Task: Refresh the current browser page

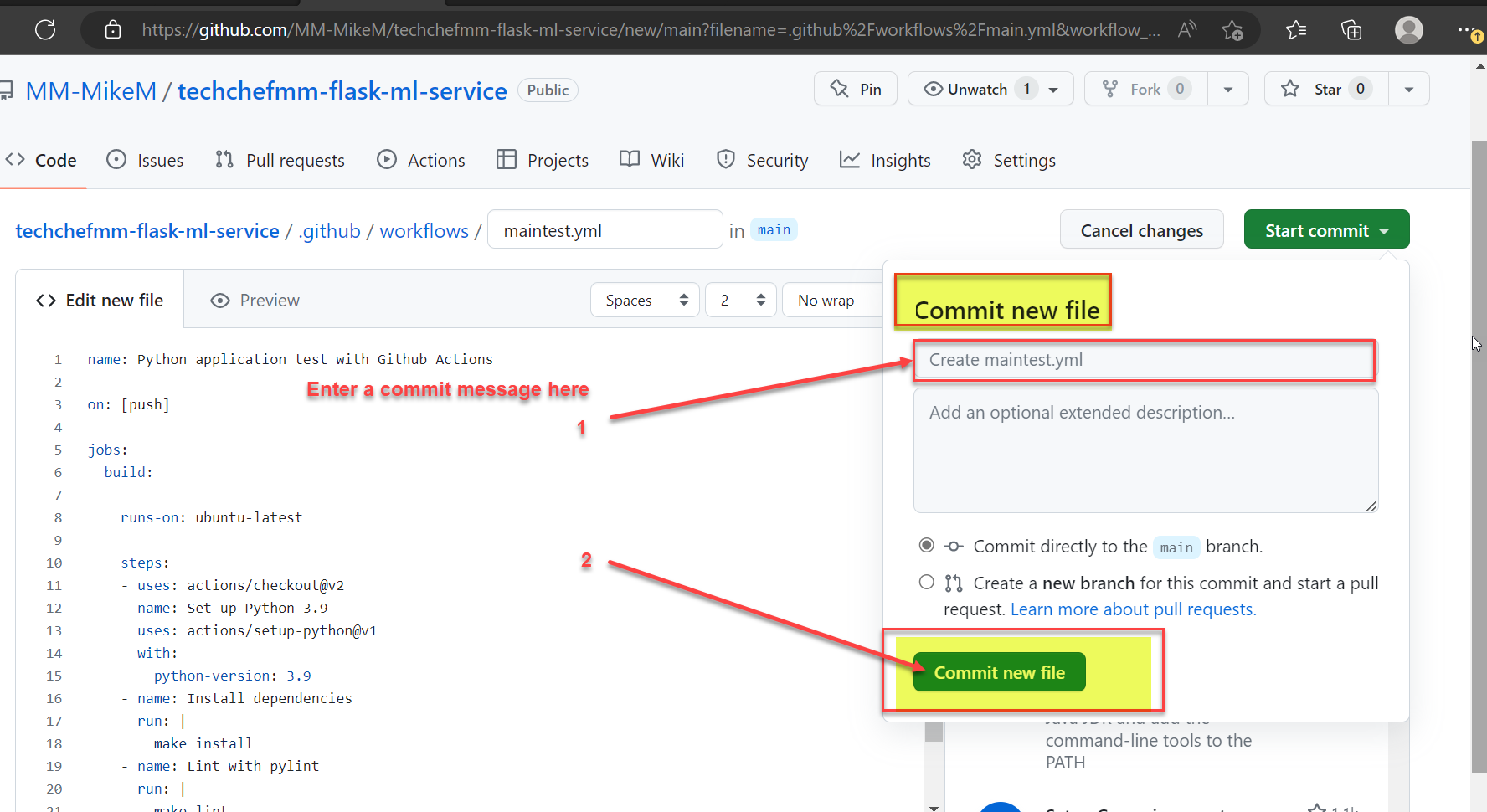Action: tap(44, 29)
